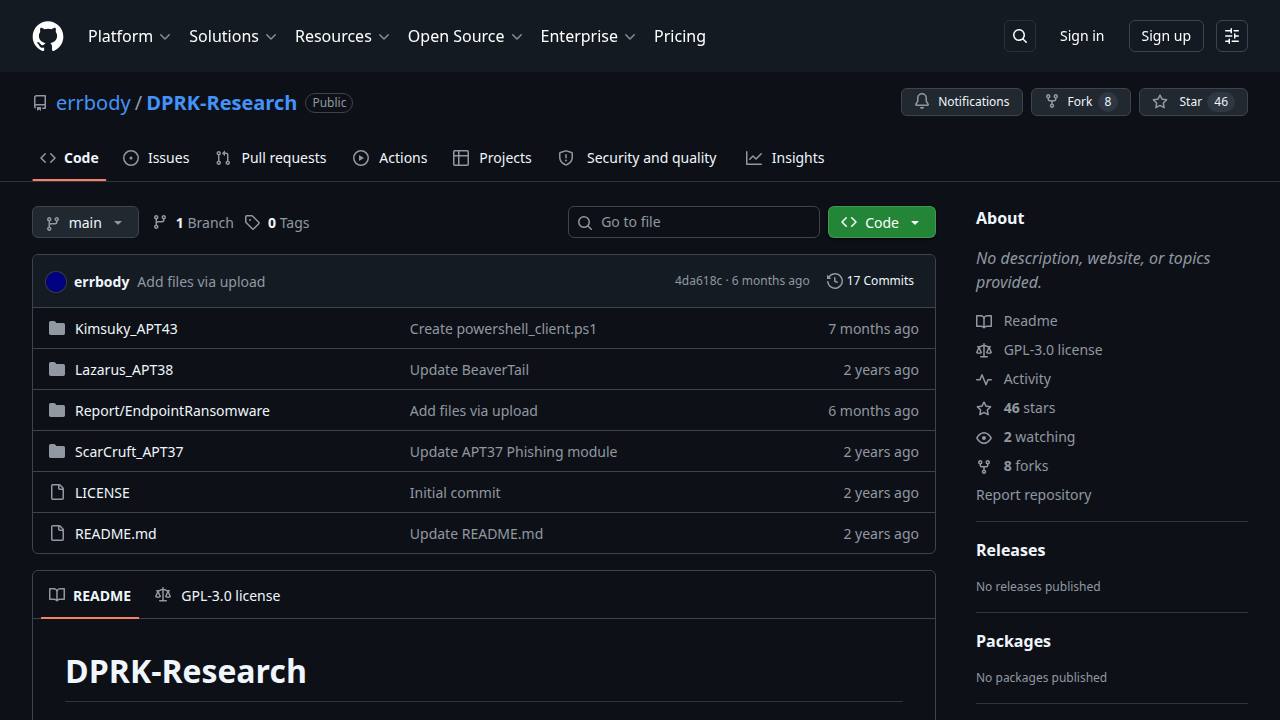Star the DPRK-Research repository
This screenshot has width=1280, height=720.
click(1193, 102)
